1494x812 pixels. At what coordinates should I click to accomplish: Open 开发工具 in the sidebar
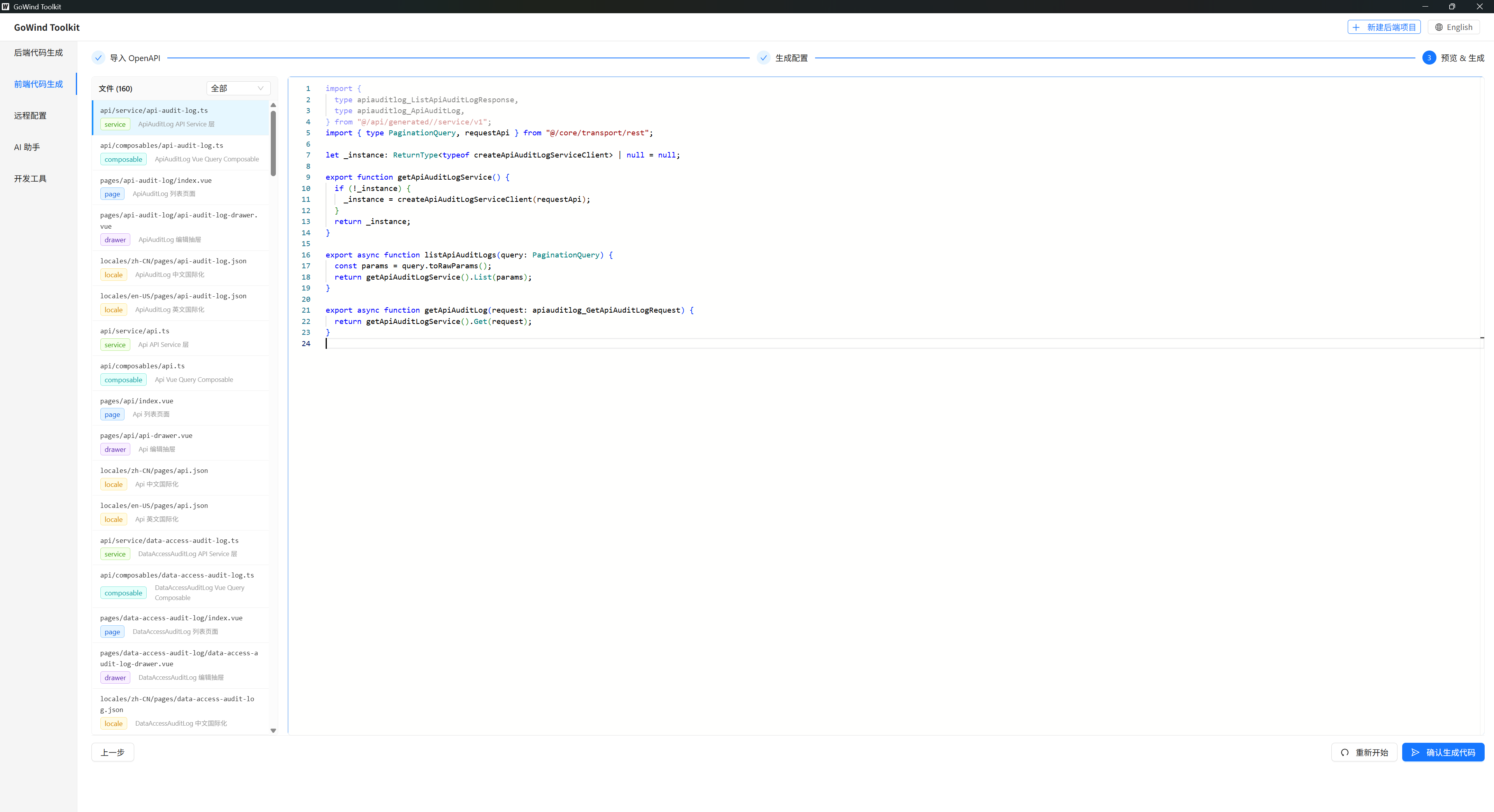point(30,178)
